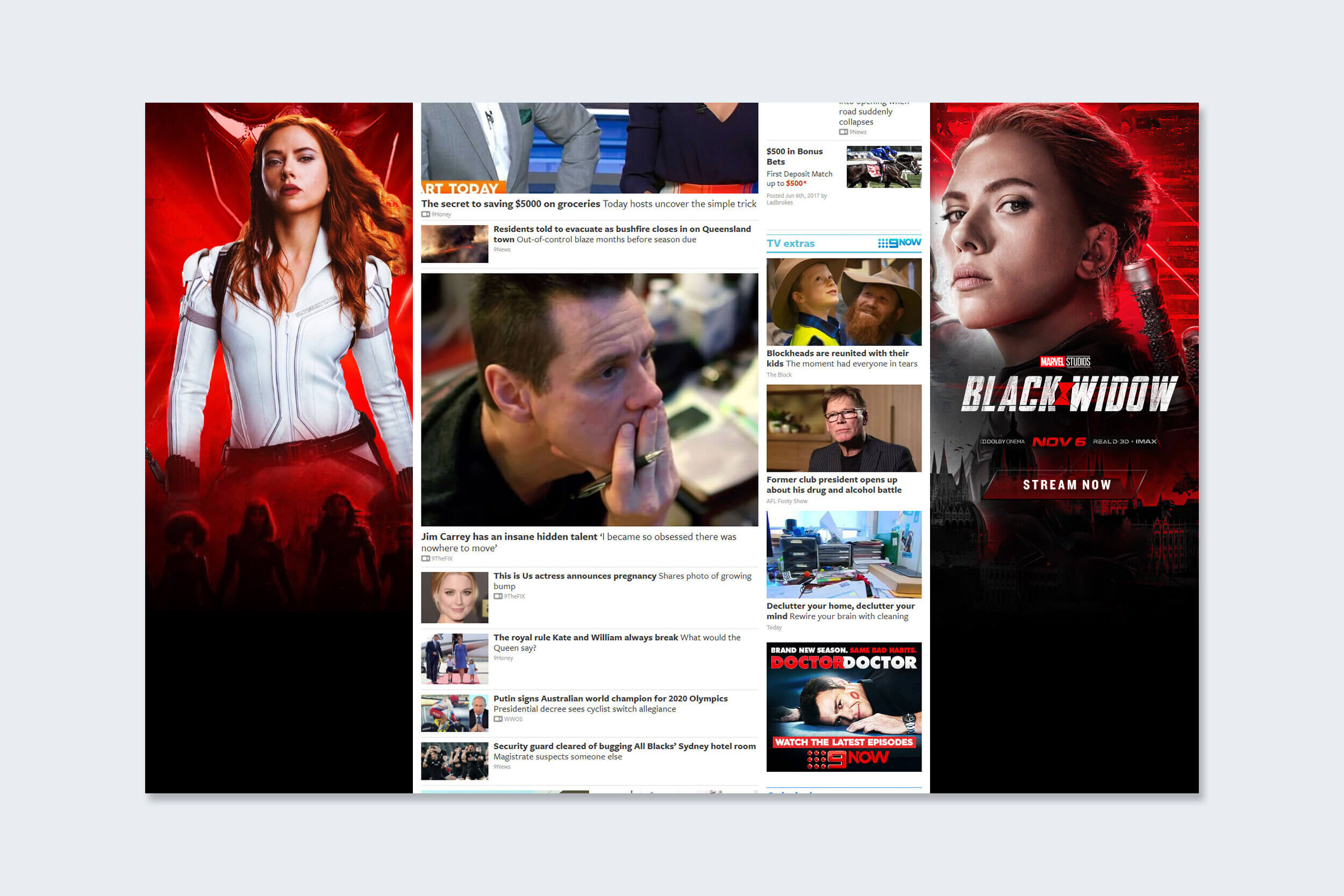
Task: Click the Black Widow title logo in right ad
Action: click(1069, 394)
